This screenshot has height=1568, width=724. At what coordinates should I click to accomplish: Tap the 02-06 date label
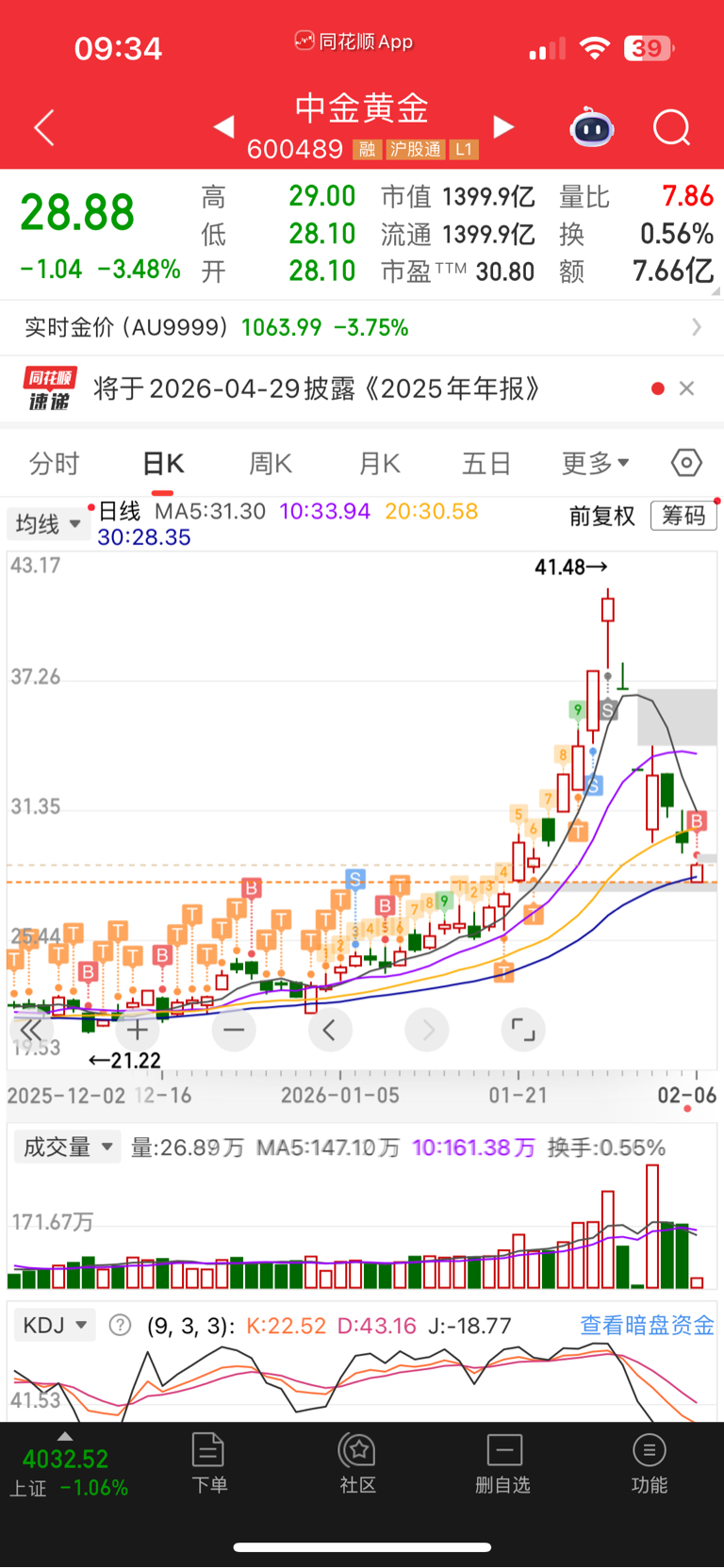pyautogui.click(x=687, y=1095)
